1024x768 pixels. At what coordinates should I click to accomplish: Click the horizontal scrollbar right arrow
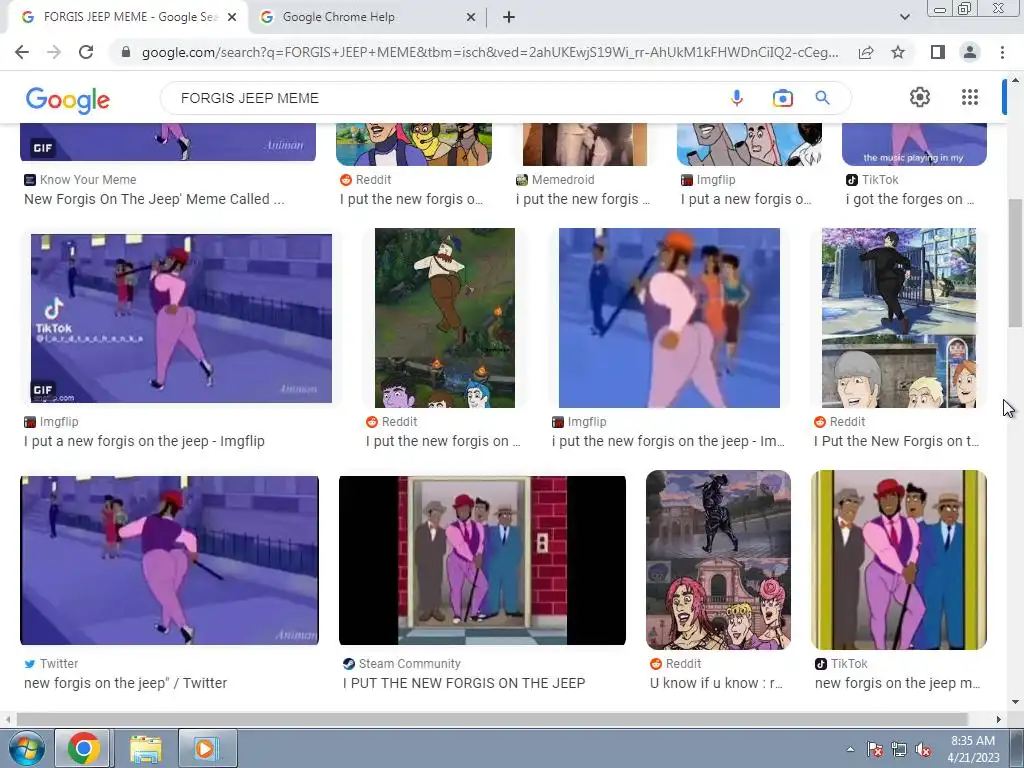coord(999,719)
